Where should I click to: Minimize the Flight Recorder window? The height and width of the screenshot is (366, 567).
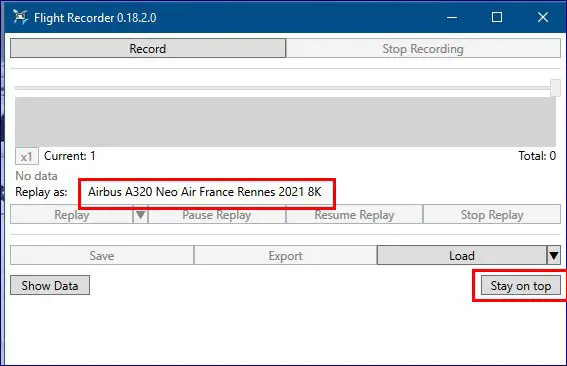(x=452, y=17)
